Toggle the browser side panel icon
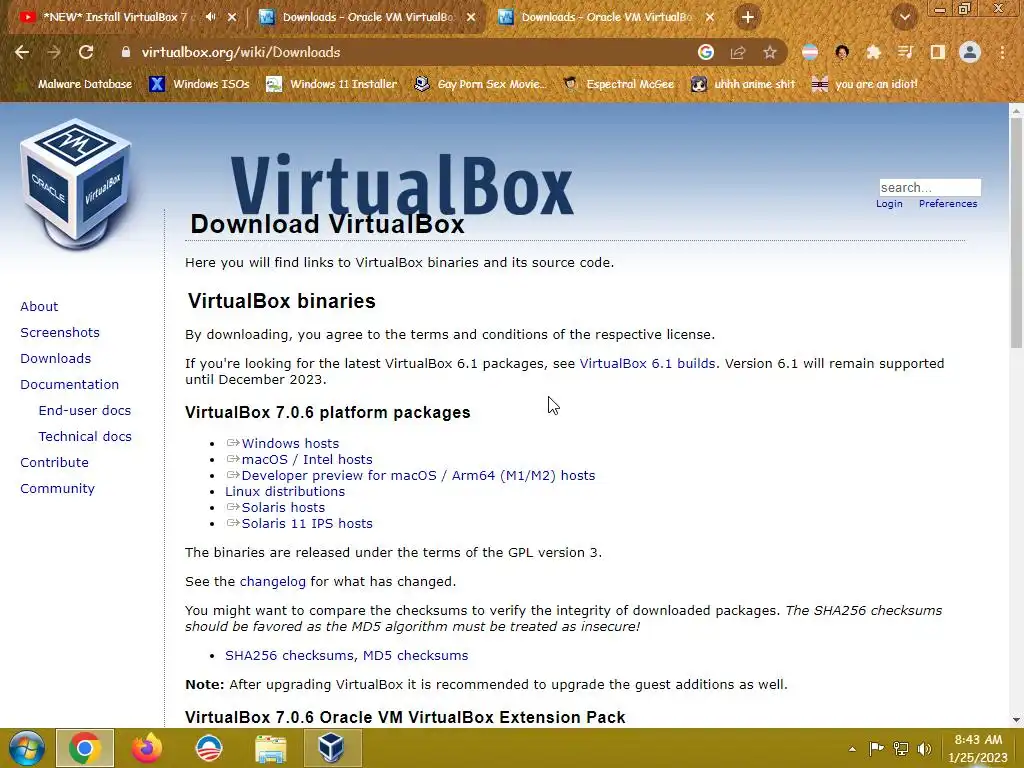 pyautogui.click(x=938, y=52)
